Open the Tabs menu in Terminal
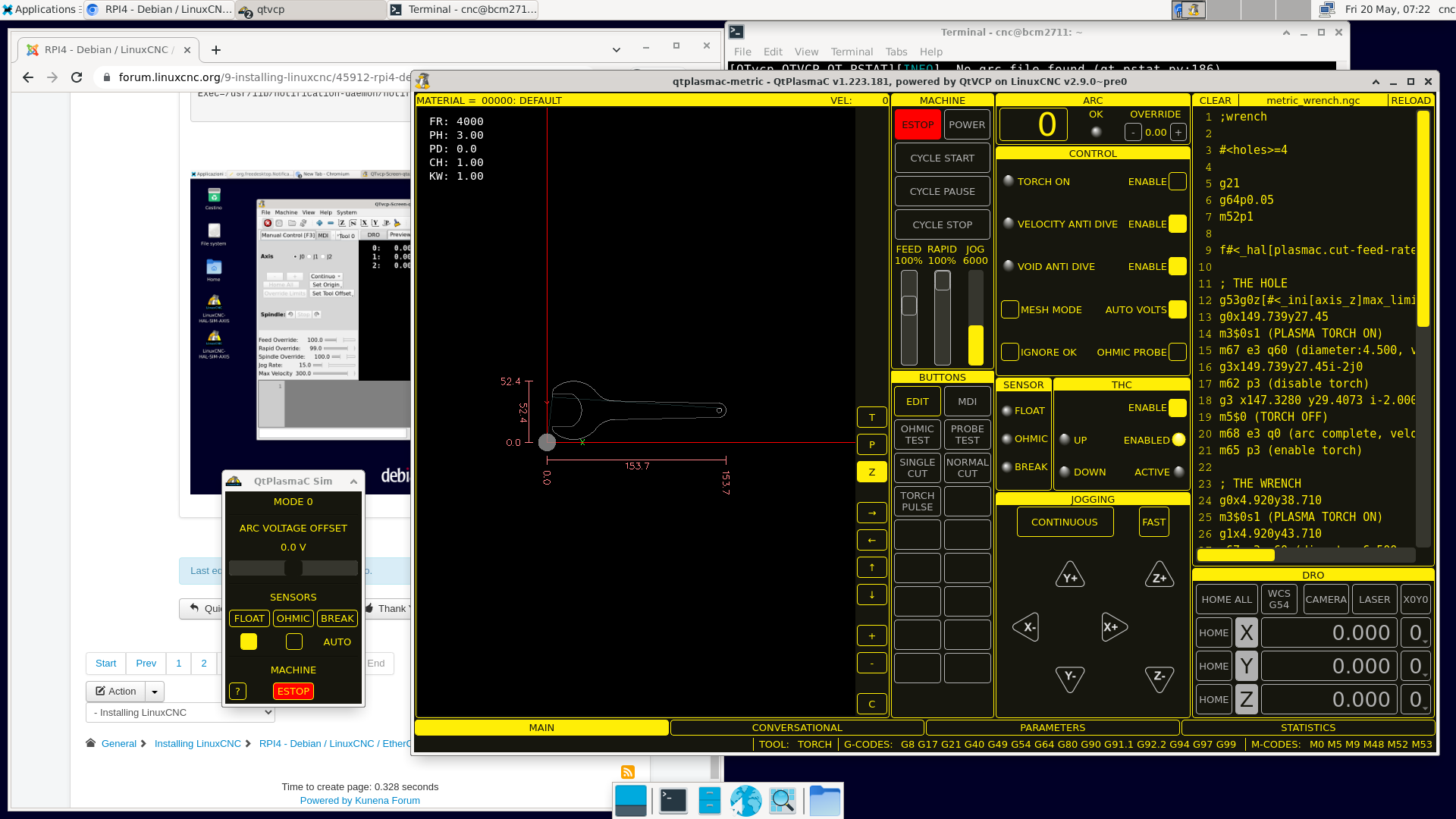 point(896,52)
